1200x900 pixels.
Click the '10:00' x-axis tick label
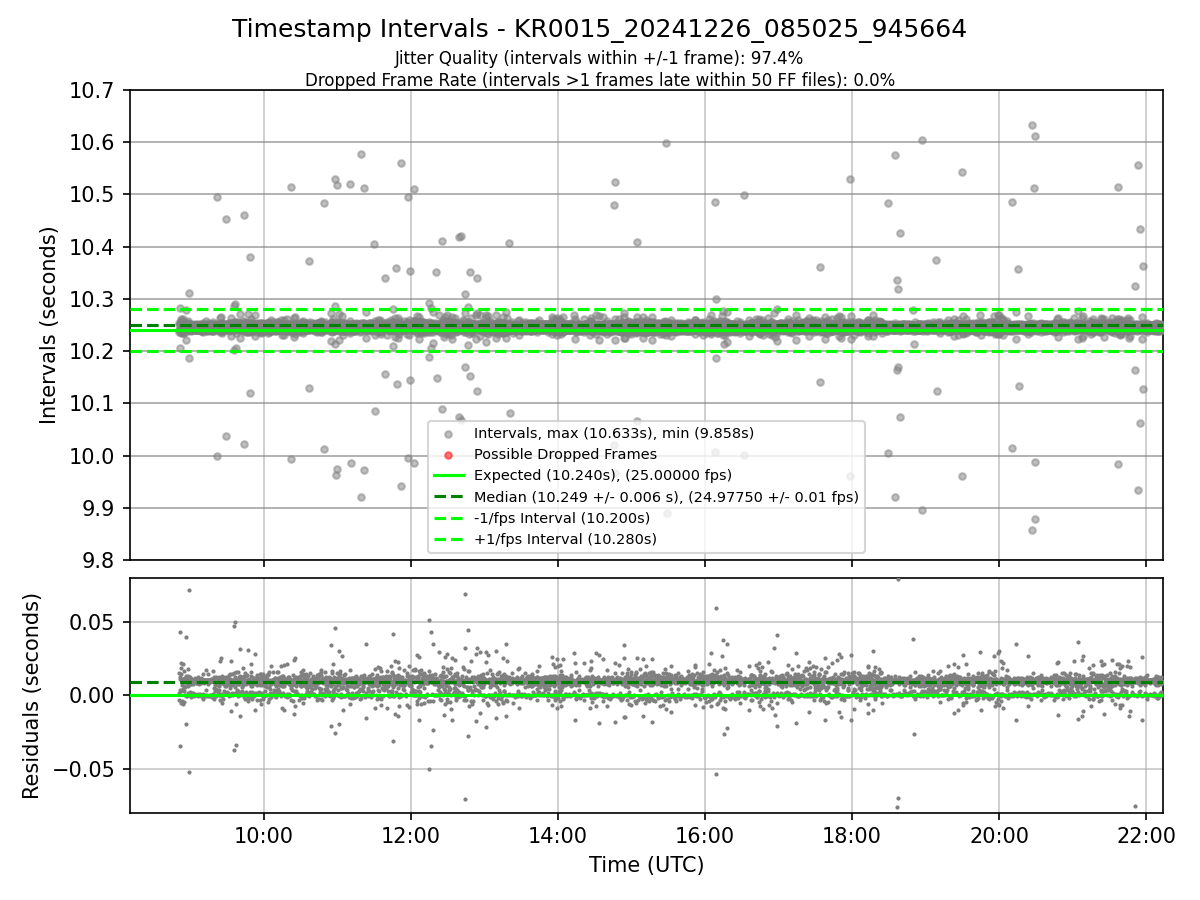coord(264,836)
